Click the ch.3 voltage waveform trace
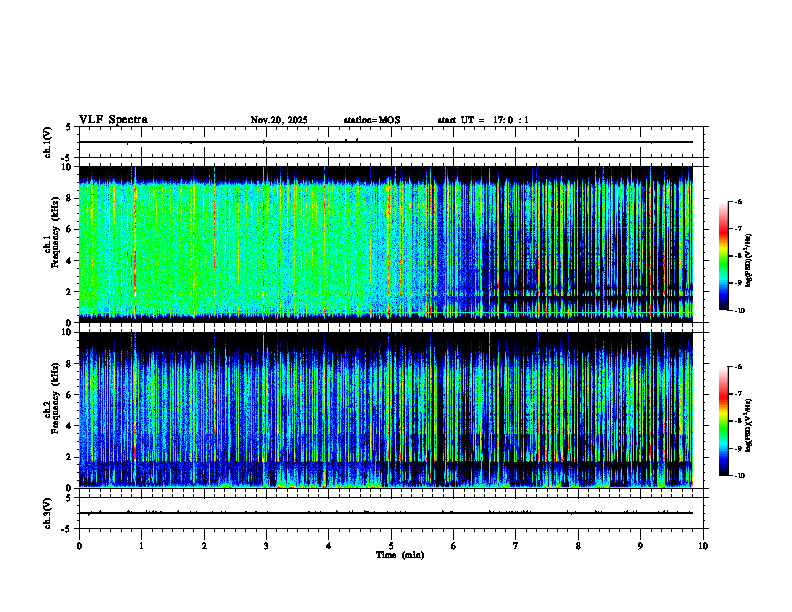Screen dimensions: 792x612 coord(386,513)
